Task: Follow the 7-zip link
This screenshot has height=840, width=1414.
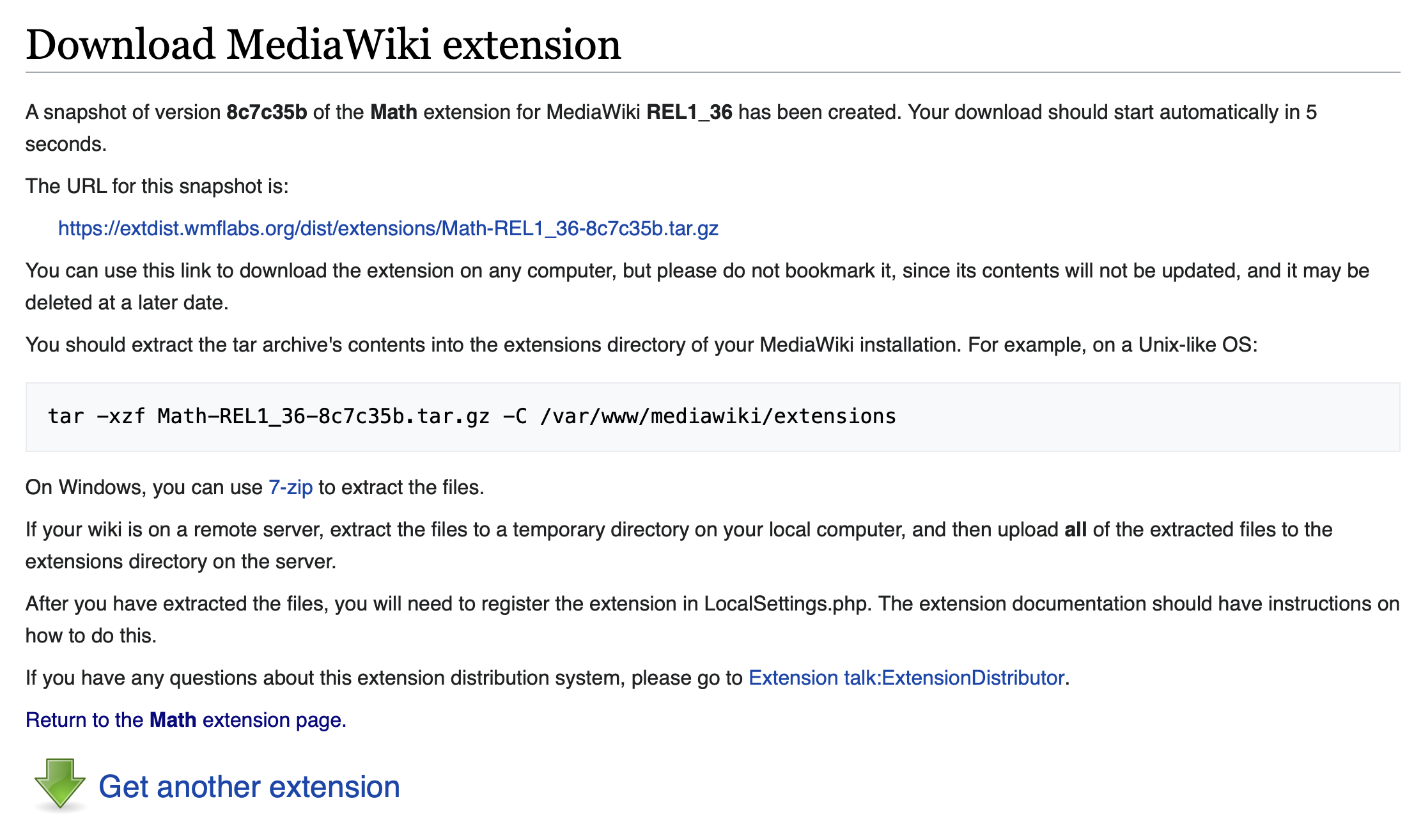Action: (x=290, y=488)
